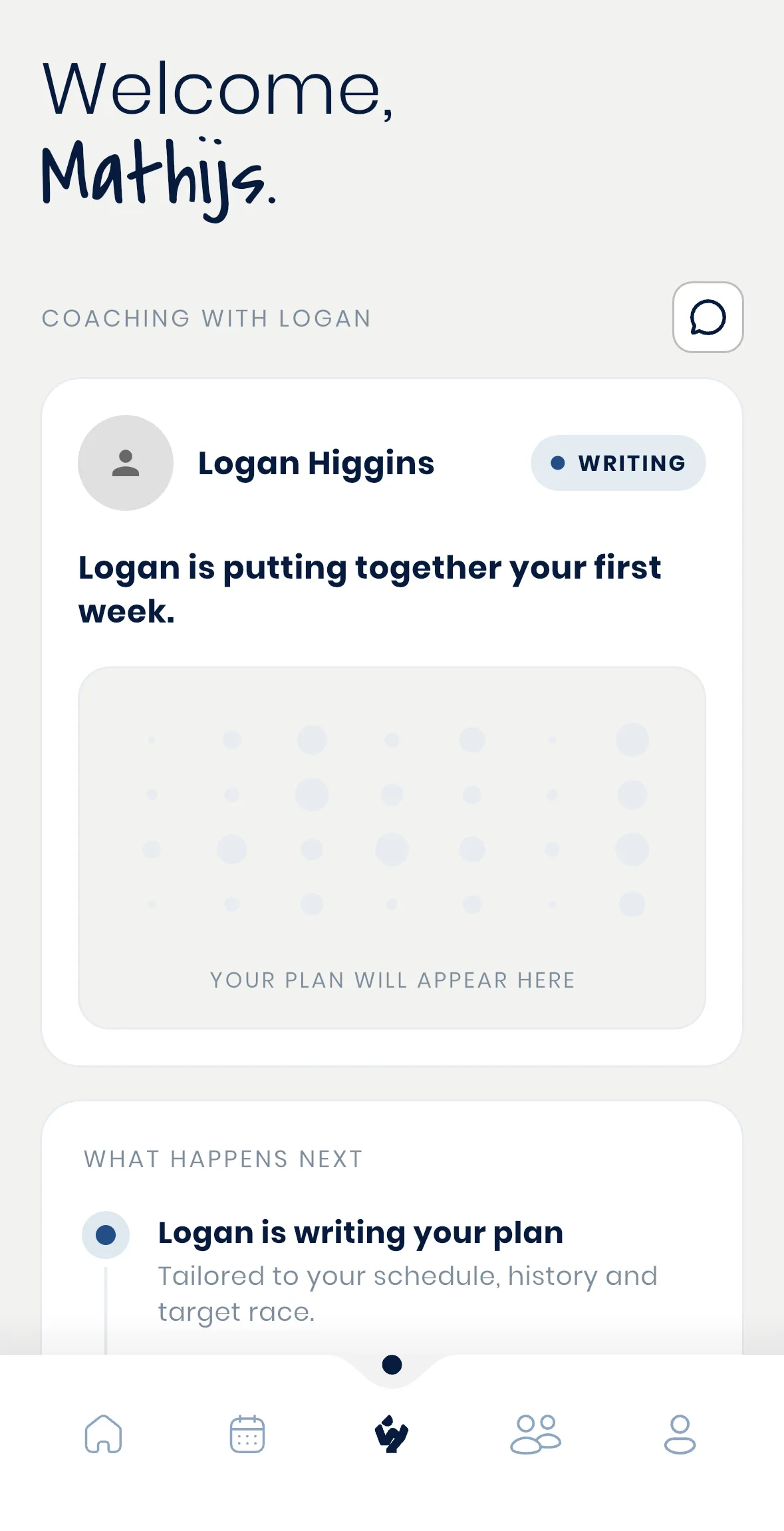Open the calendar tab icon

(x=247, y=1434)
